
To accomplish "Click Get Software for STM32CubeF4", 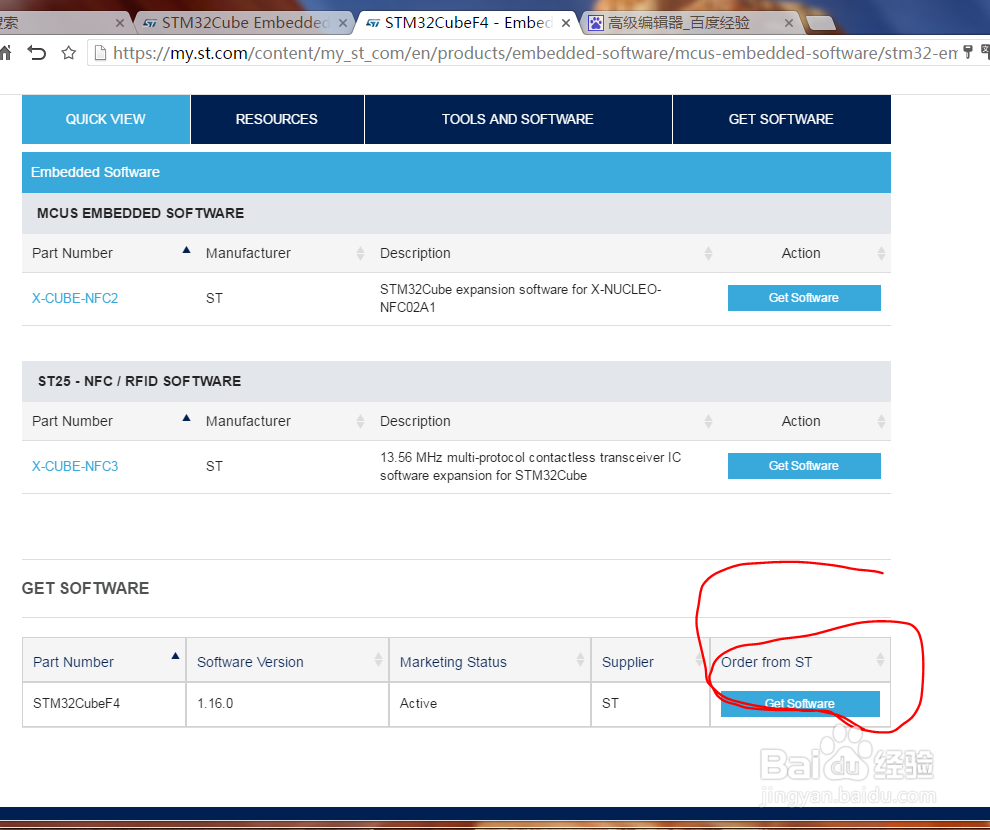I will pyautogui.click(x=800, y=703).
